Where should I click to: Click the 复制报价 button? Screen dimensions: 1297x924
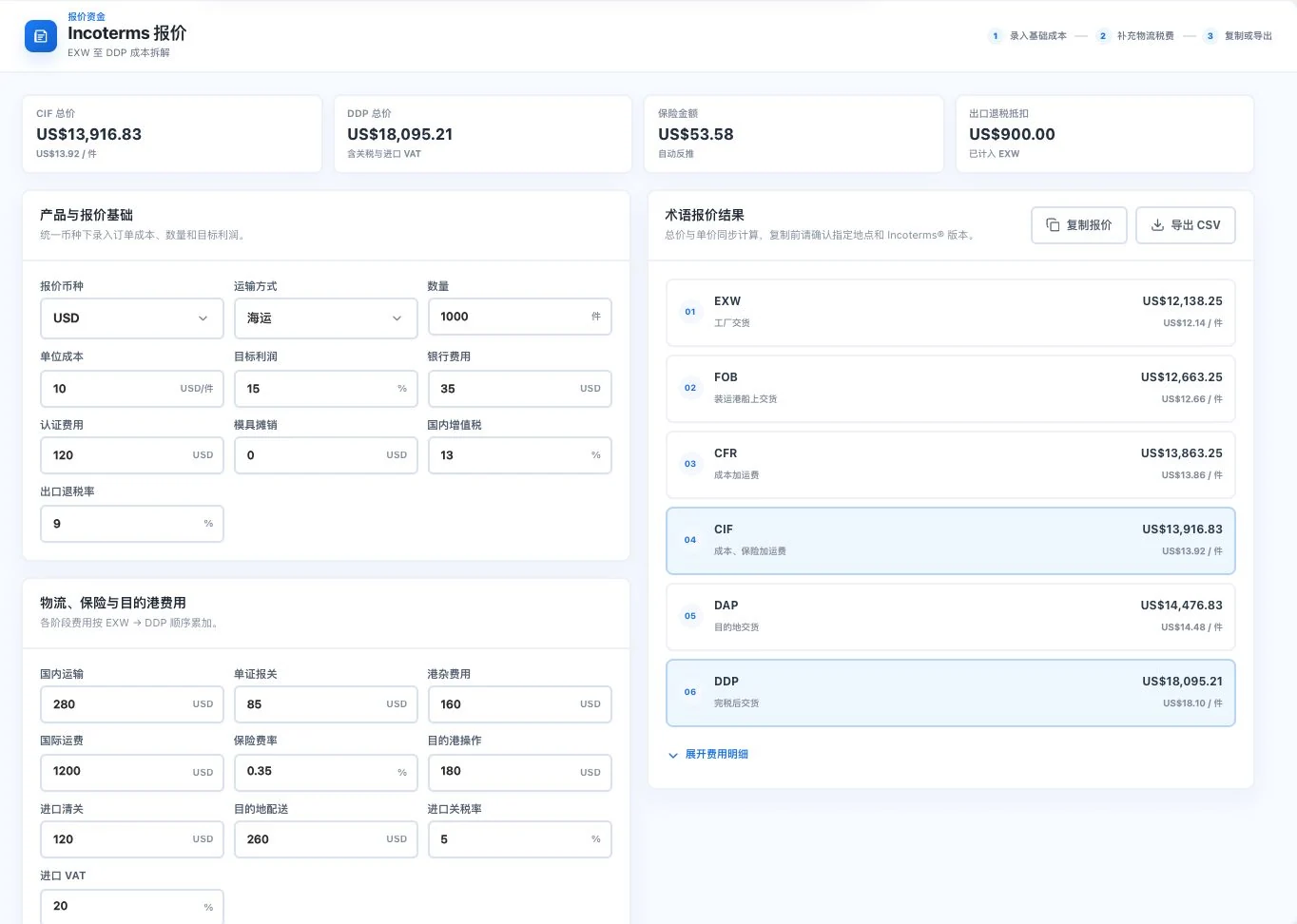tap(1079, 225)
